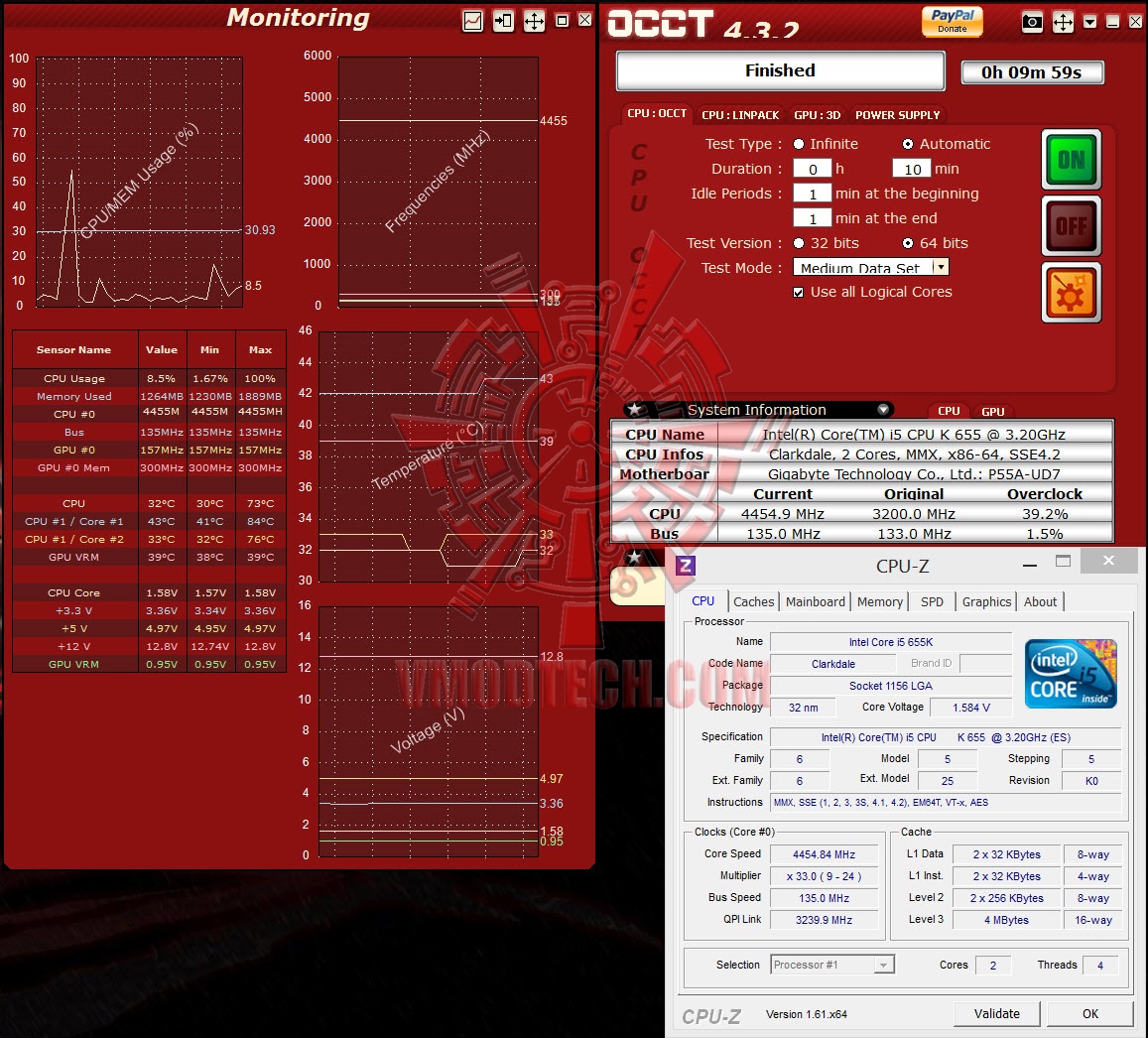Toggle Use all Logical Cores checkbox
The width and height of the screenshot is (1148, 1038).
798,292
